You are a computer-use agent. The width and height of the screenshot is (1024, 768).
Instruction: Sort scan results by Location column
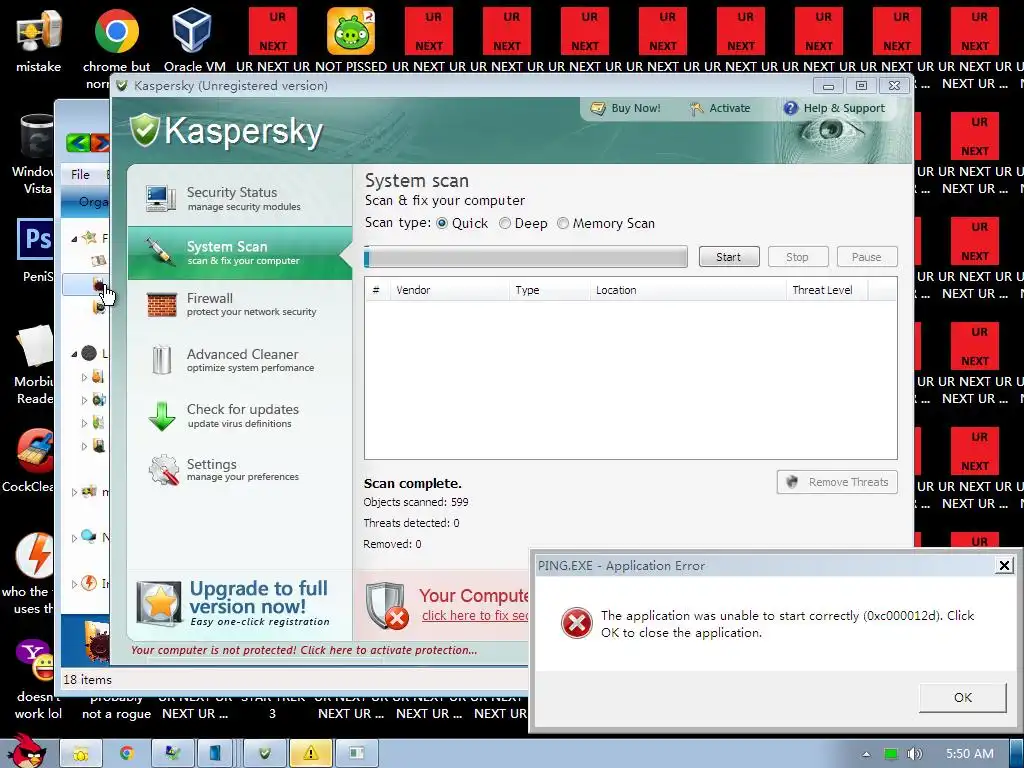(x=688, y=290)
